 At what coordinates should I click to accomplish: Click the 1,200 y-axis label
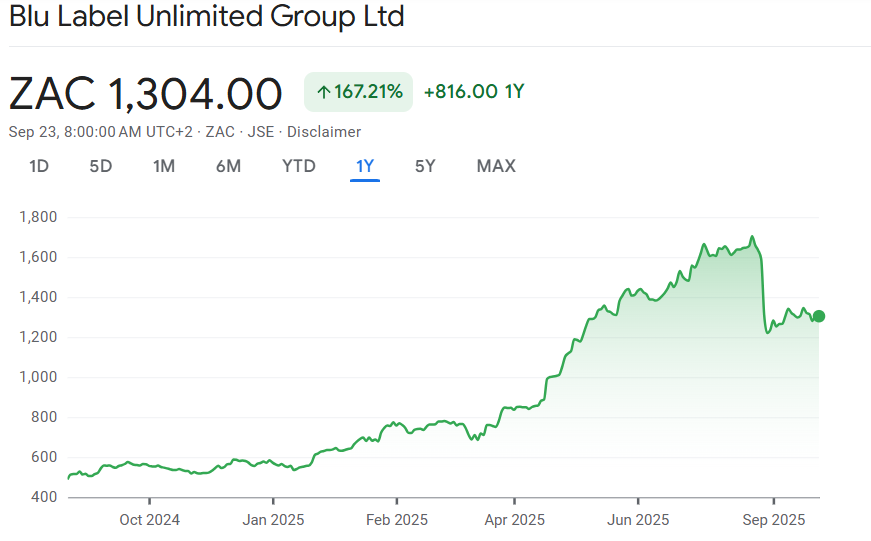coord(38,337)
